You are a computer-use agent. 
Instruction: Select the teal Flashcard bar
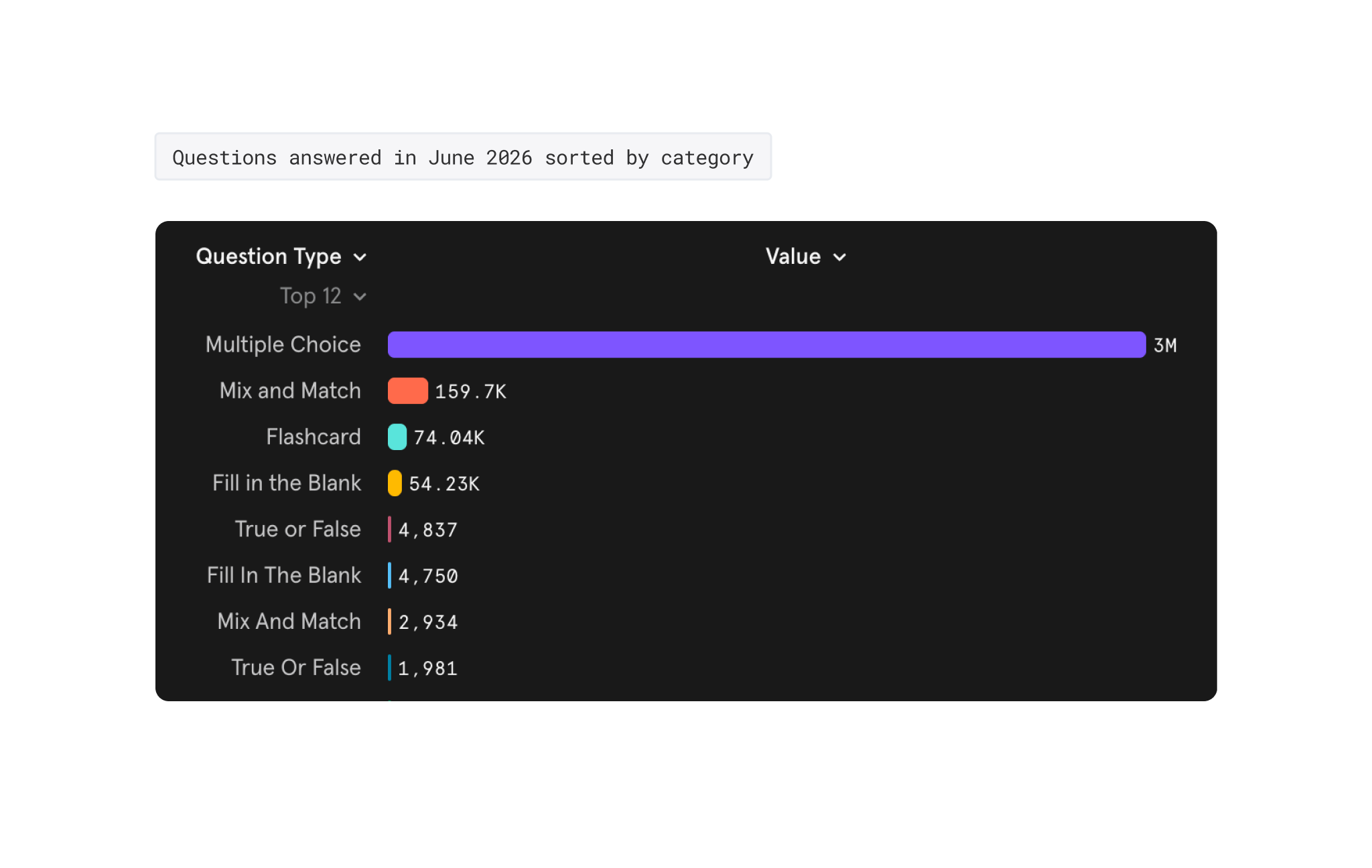(x=397, y=437)
